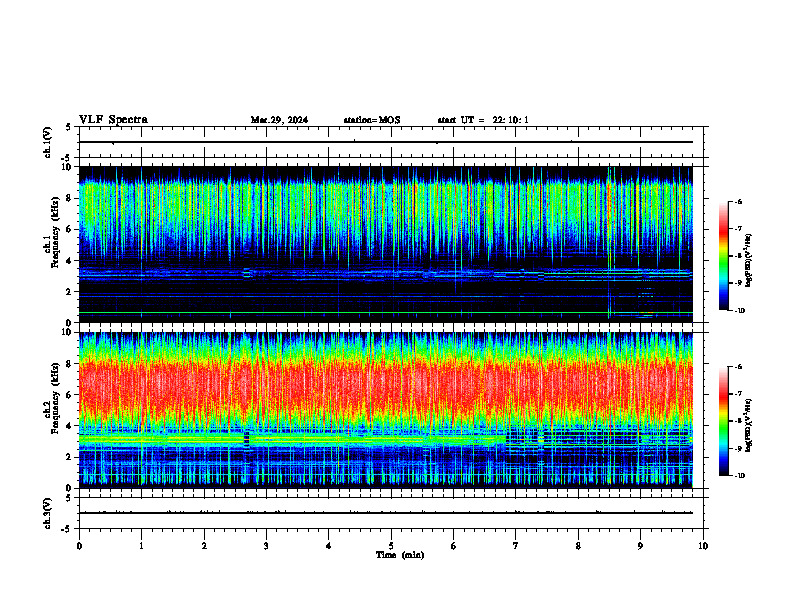This screenshot has width=792, height=612.
Task: Click the ch.1 voltage waveform trace
Action: point(385,142)
